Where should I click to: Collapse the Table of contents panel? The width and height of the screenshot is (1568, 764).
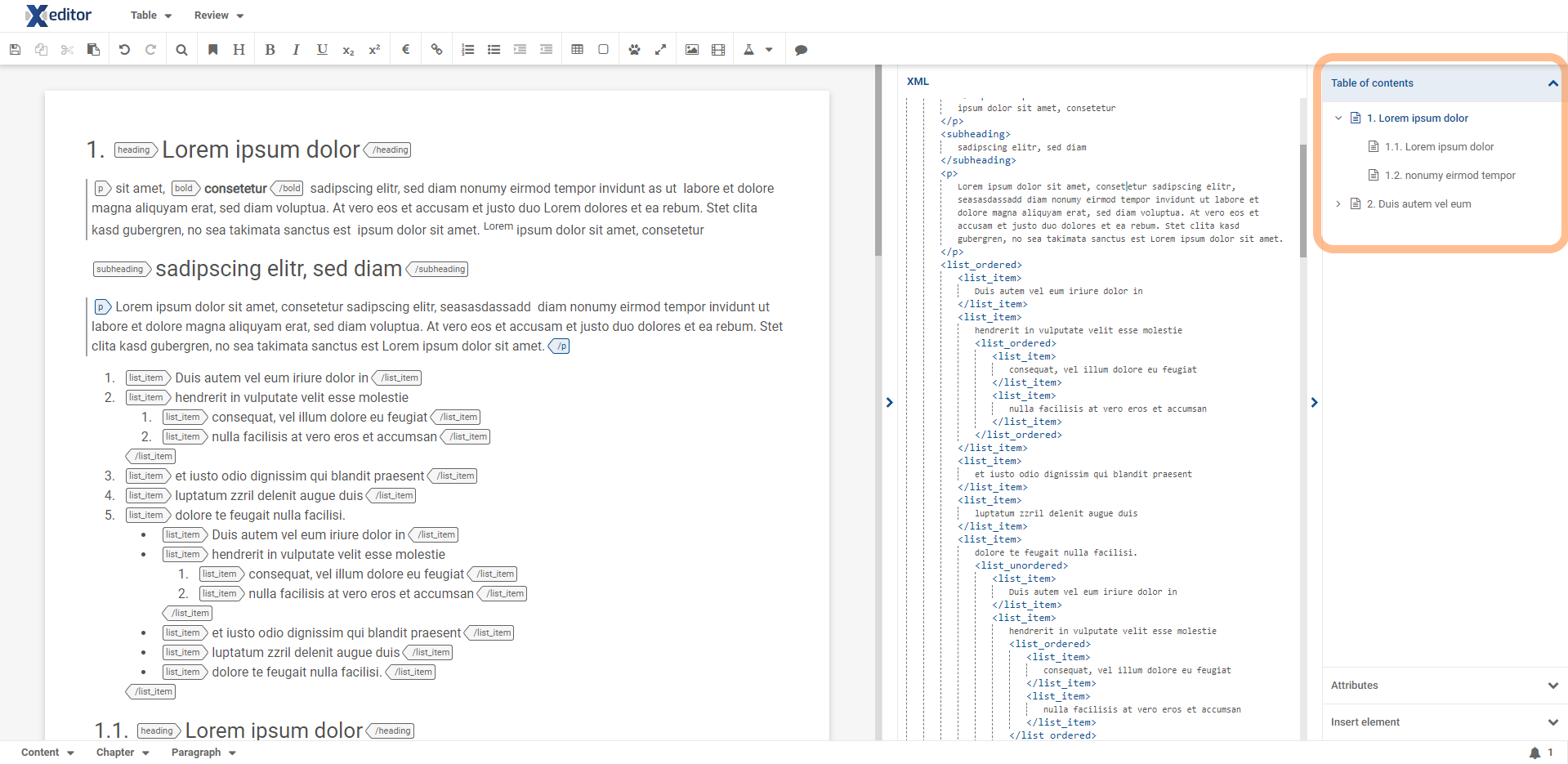pyautogui.click(x=1552, y=83)
